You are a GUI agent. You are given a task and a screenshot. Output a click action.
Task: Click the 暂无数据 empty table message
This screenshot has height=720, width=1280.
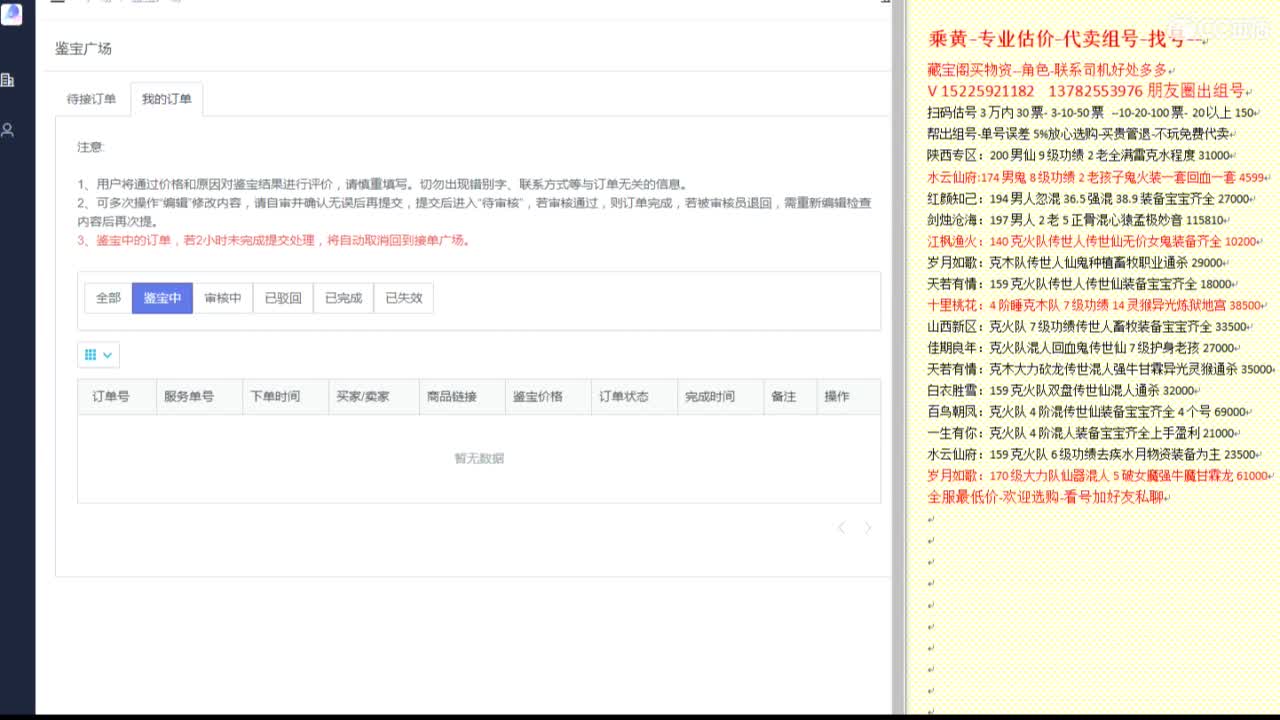tap(479, 458)
